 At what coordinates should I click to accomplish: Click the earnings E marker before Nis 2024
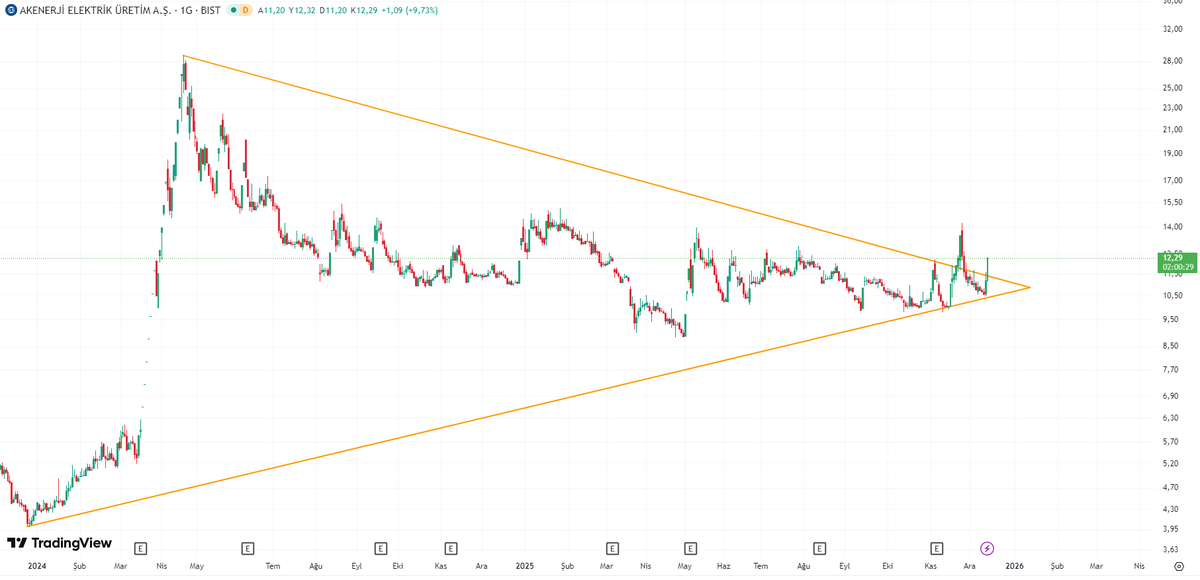click(x=141, y=548)
